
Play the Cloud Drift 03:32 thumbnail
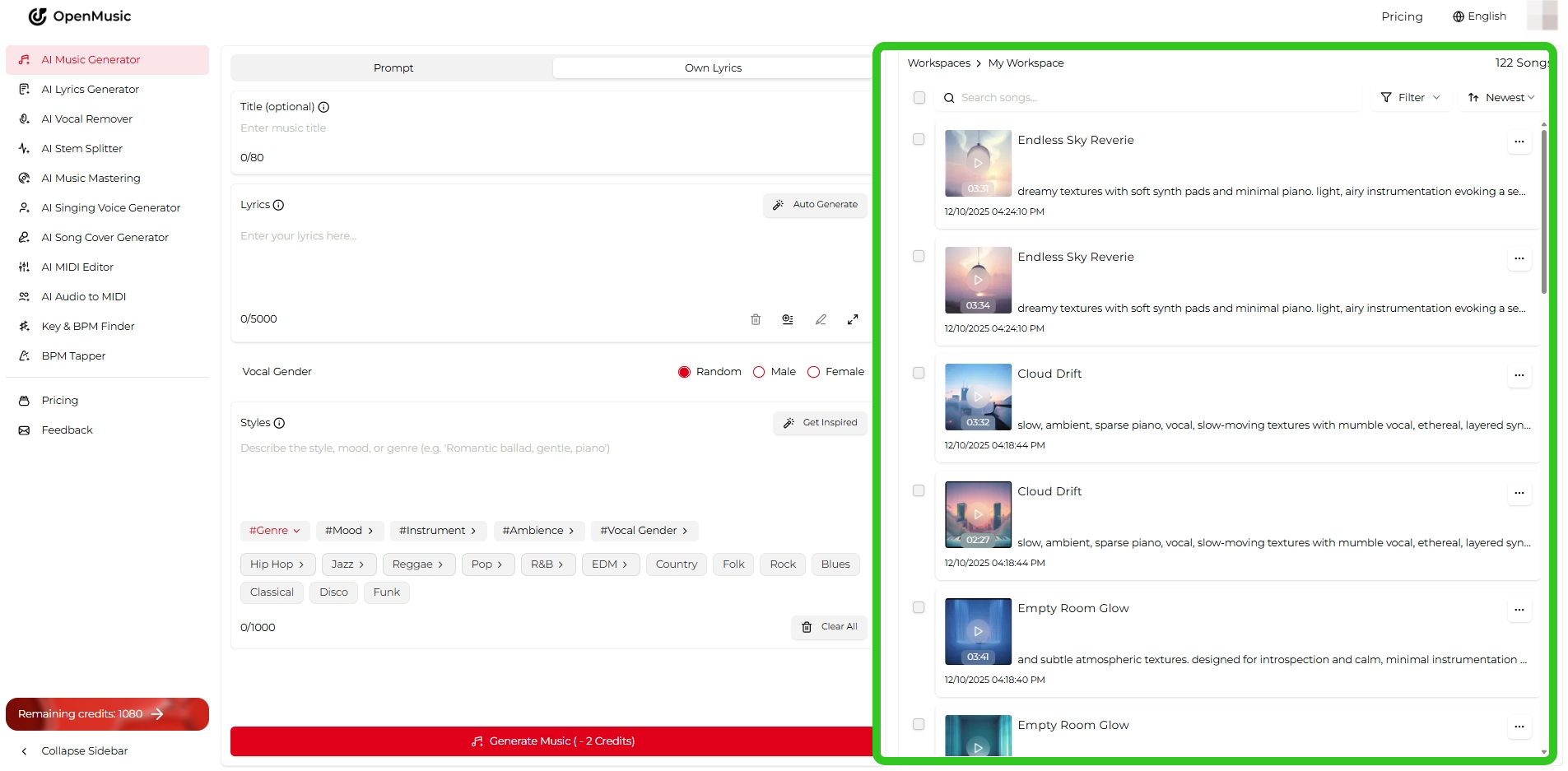[978, 397]
